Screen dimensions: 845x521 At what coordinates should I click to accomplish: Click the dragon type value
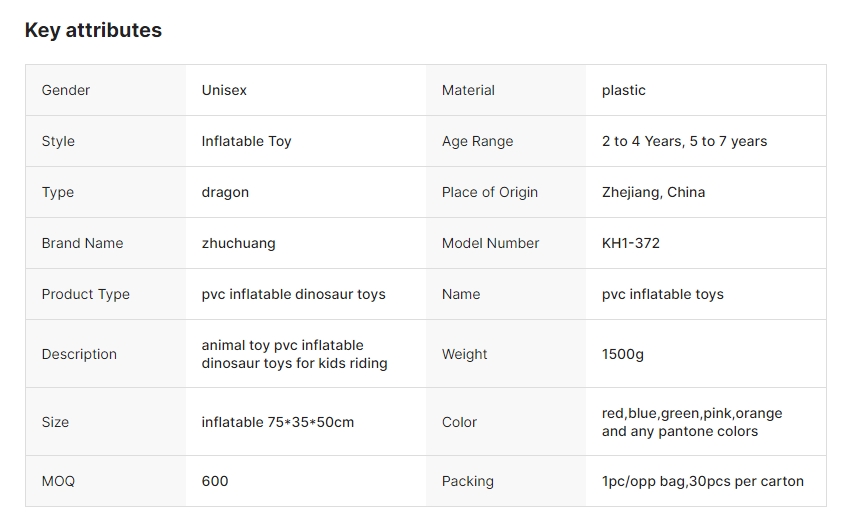tap(225, 192)
